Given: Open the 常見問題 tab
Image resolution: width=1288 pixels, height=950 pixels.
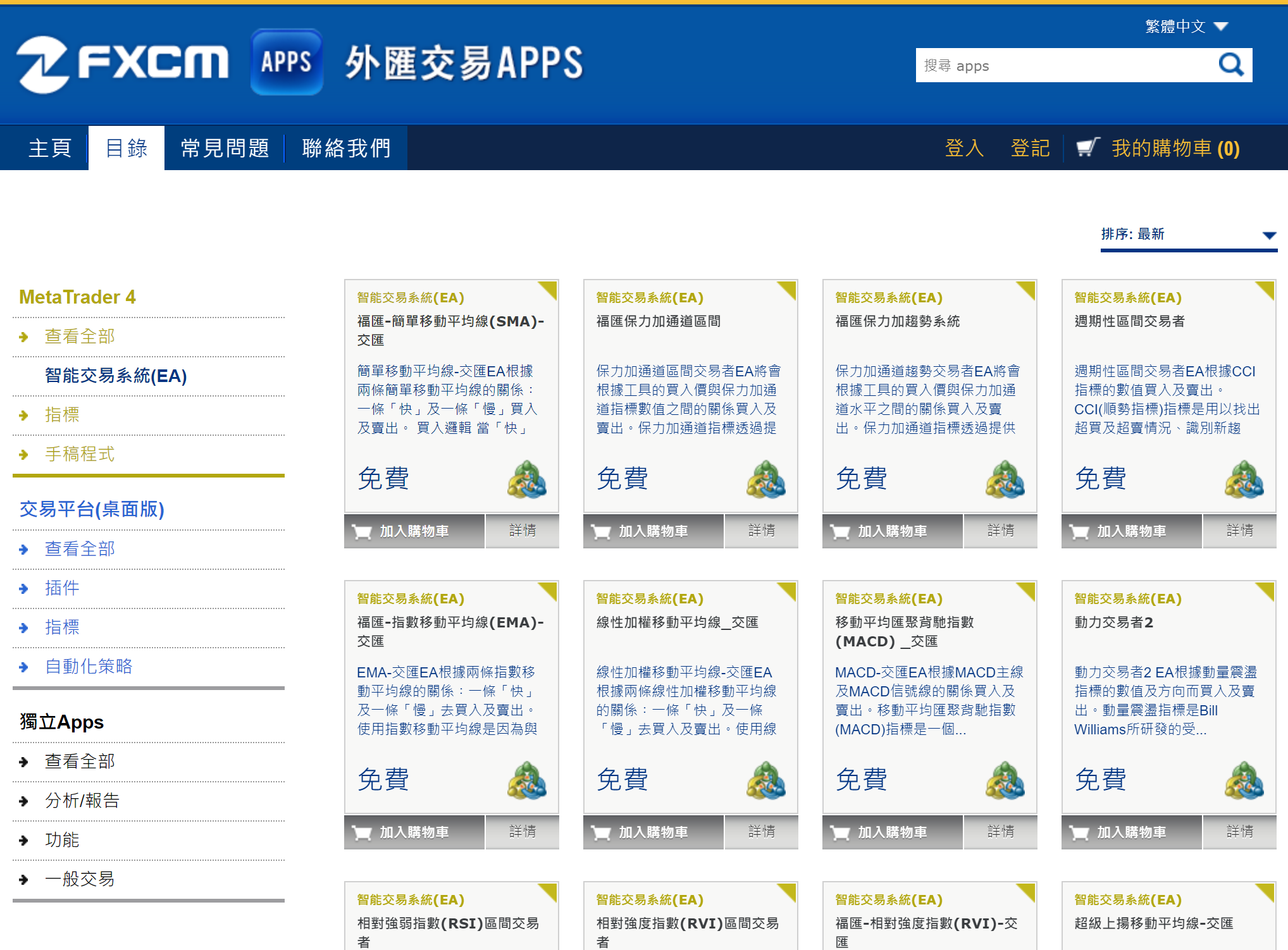Looking at the screenshot, I should (225, 148).
